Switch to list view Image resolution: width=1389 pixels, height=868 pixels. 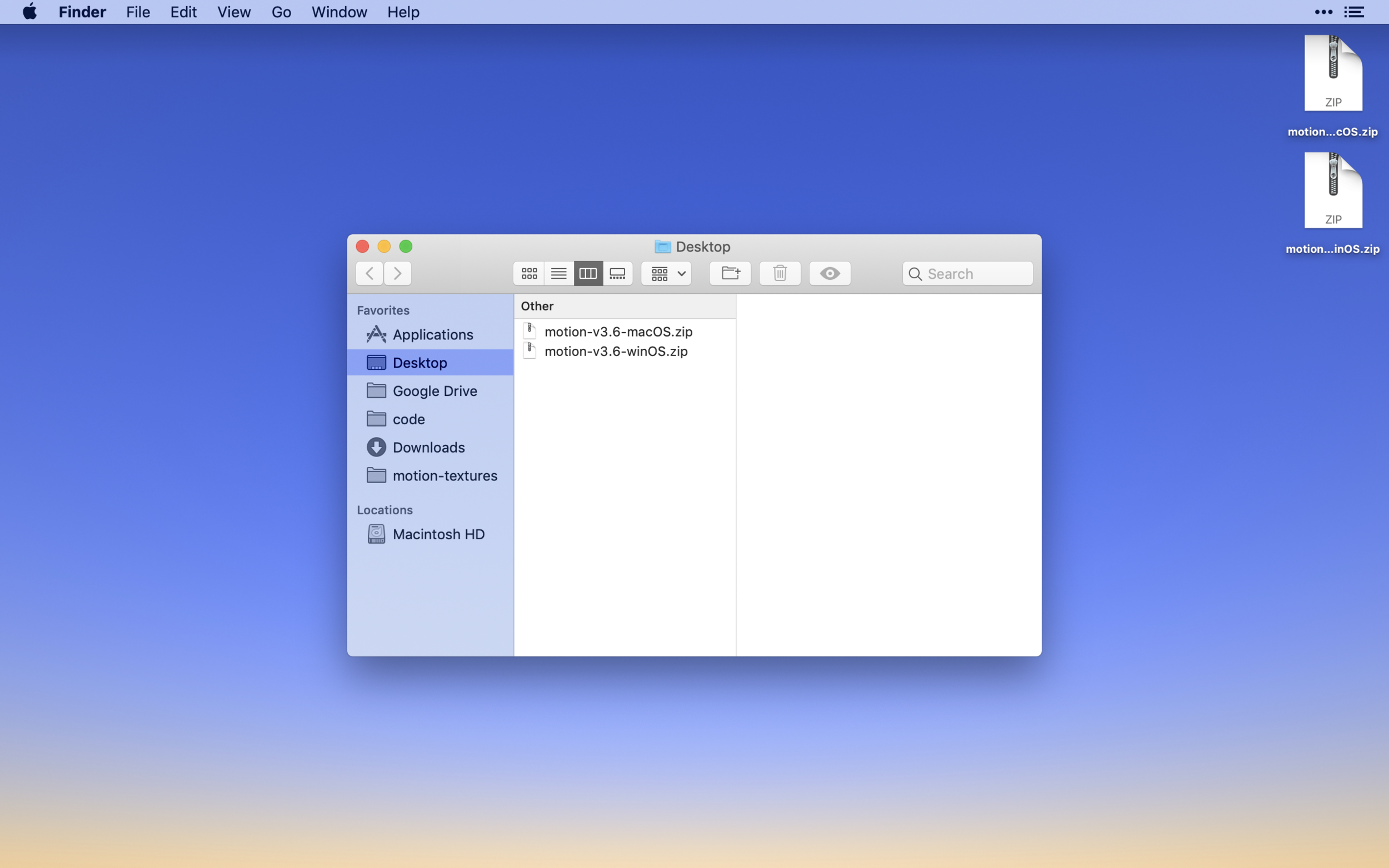pyautogui.click(x=559, y=273)
